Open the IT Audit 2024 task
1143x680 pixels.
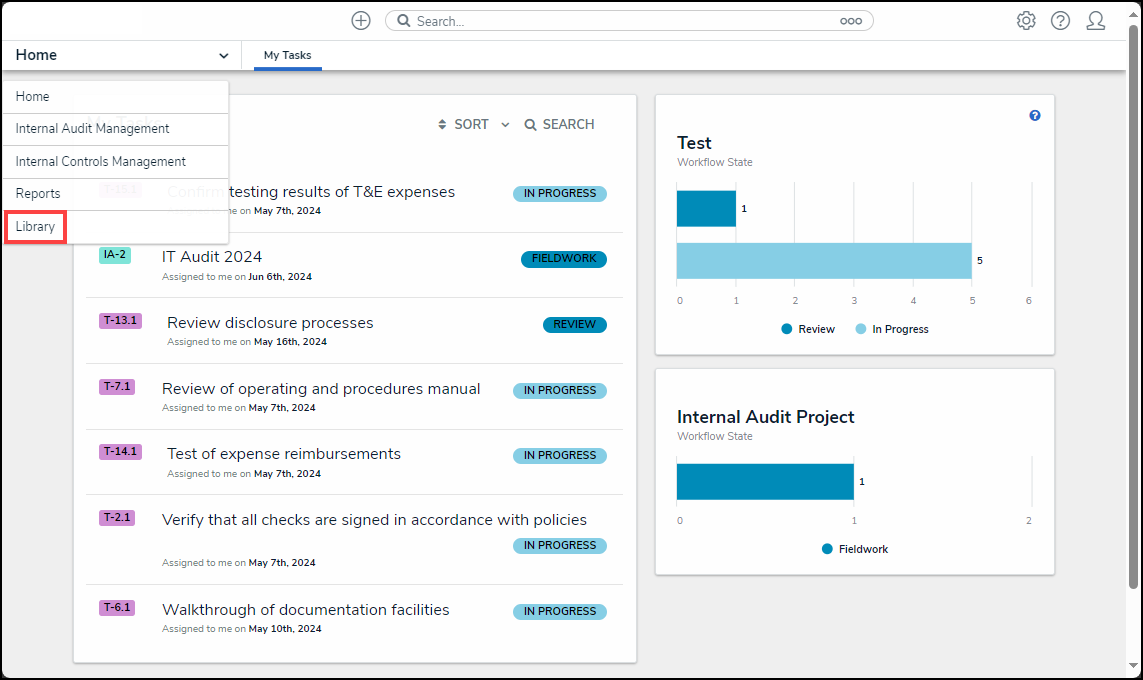[x=212, y=257]
